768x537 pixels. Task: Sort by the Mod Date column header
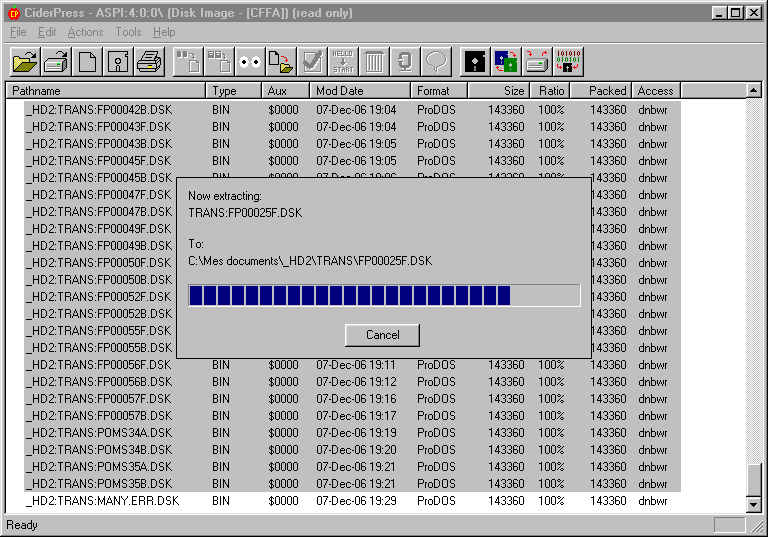coord(360,91)
